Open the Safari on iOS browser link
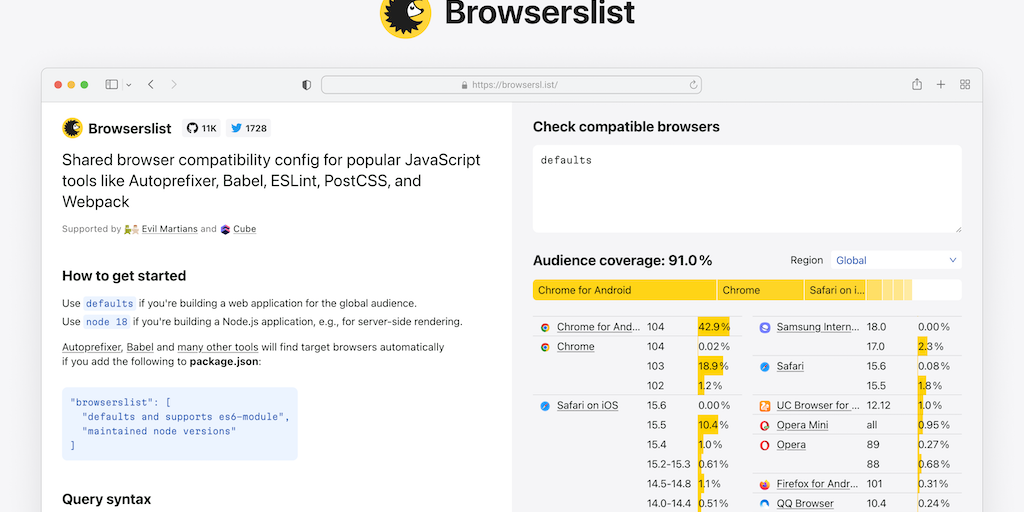Viewport: 1024px width, 512px height. [587, 405]
